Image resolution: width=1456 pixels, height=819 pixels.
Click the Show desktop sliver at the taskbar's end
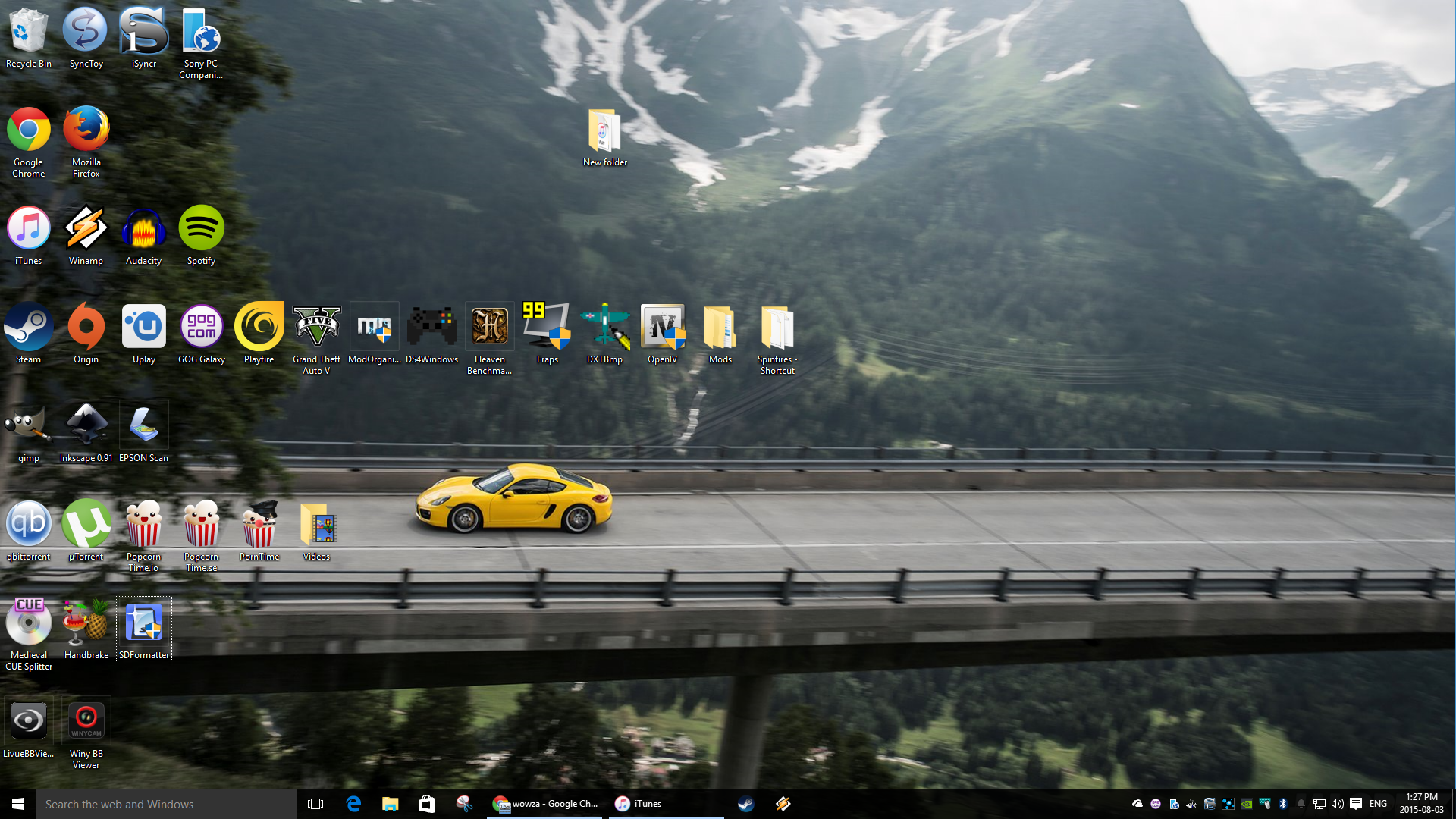pyautogui.click(x=1453, y=804)
